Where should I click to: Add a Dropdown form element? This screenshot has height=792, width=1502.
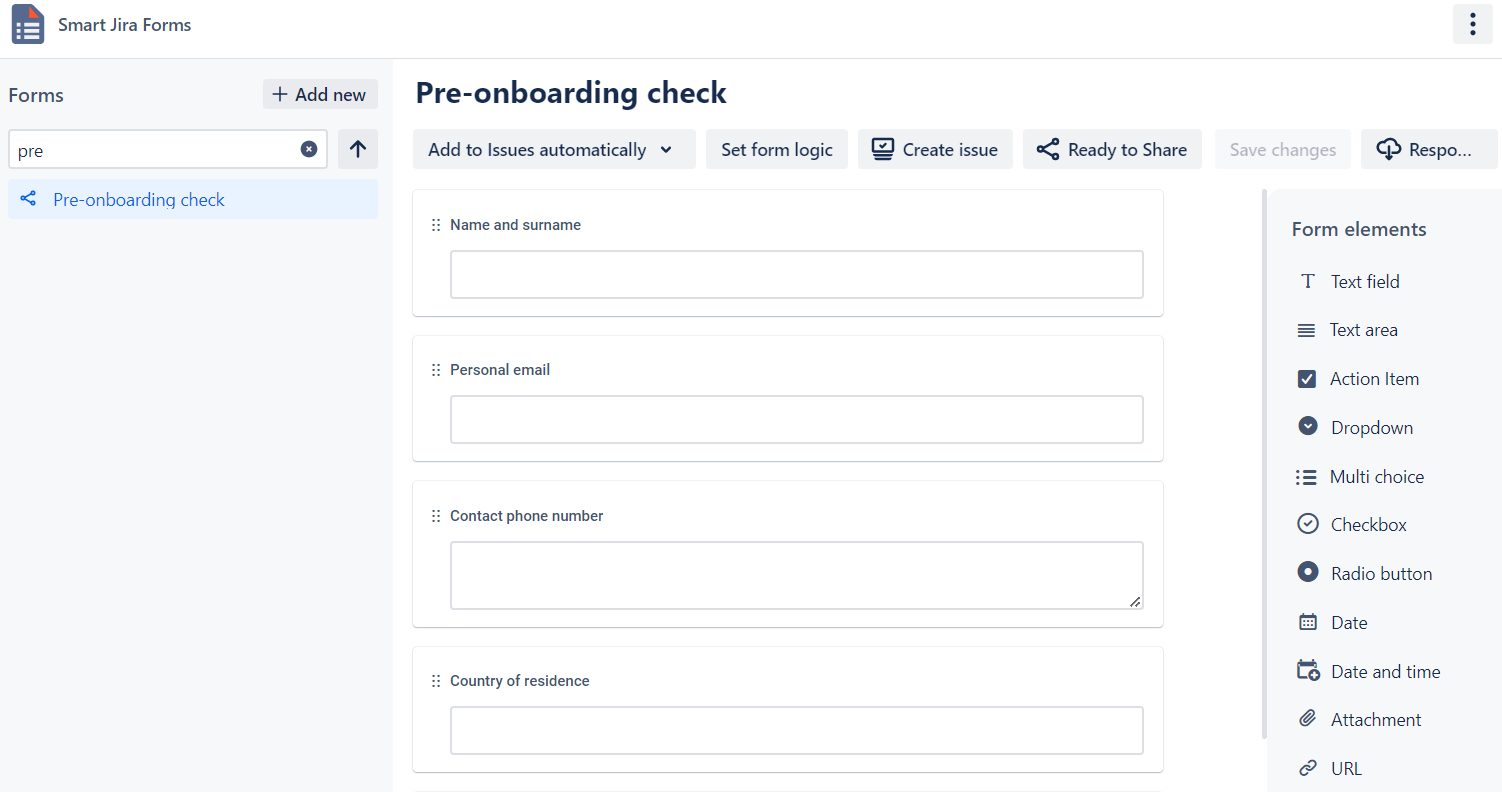tap(1371, 428)
